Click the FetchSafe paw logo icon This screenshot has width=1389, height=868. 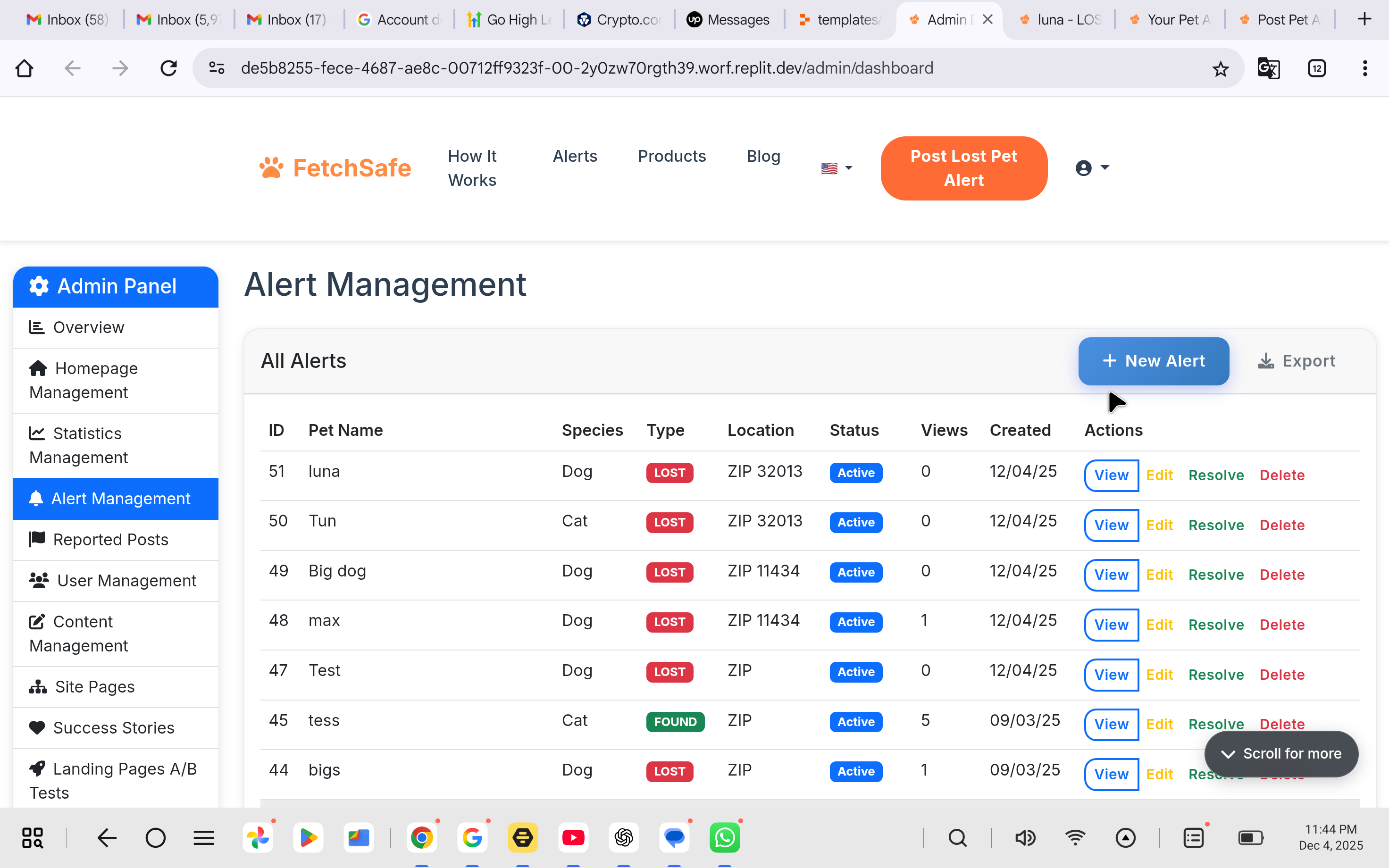271,168
